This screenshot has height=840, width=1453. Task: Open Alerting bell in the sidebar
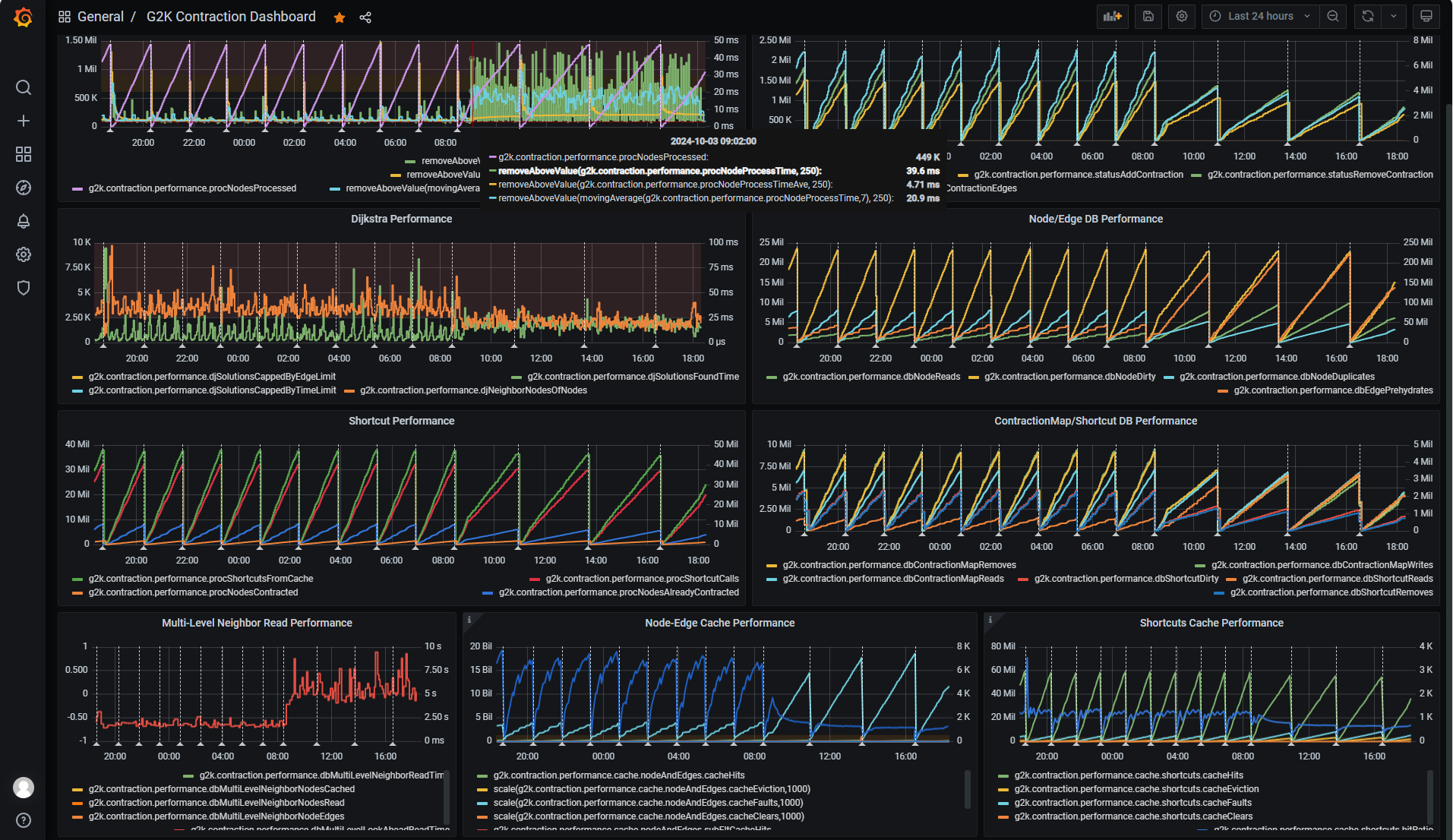24,221
